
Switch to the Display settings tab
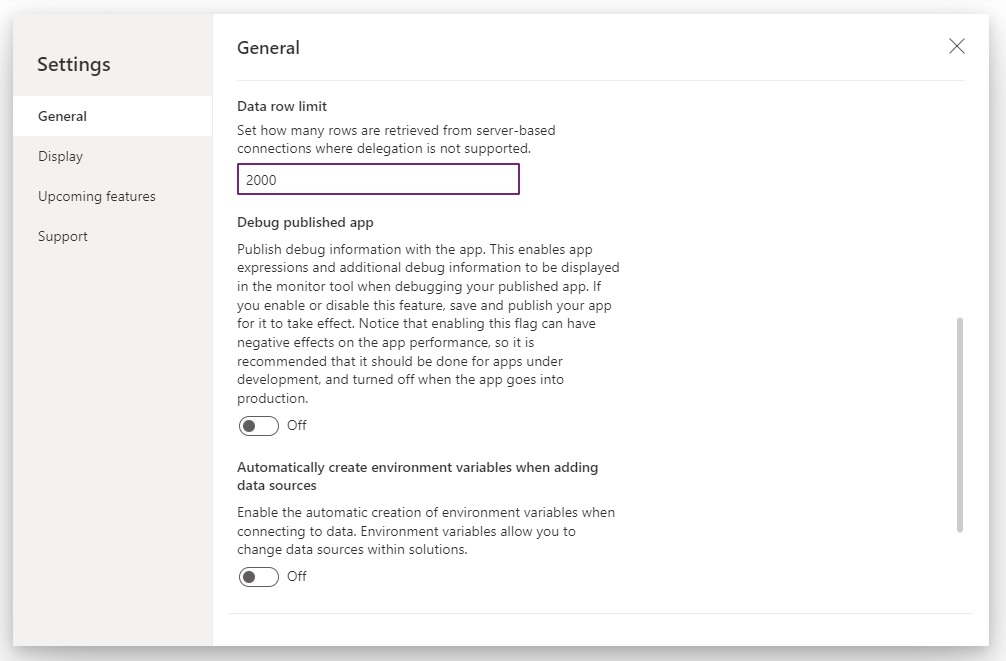(112, 156)
